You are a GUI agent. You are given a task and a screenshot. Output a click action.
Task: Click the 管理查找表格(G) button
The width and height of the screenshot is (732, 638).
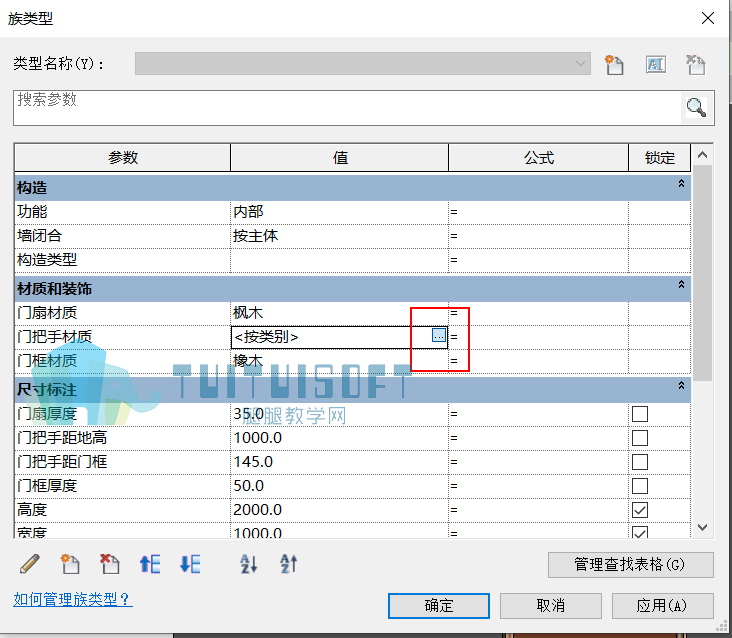click(x=631, y=565)
